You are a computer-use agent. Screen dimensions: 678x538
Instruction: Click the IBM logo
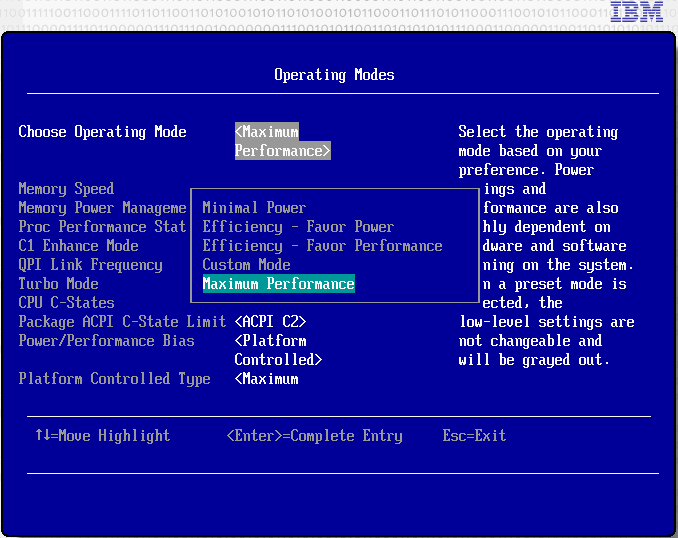(x=637, y=13)
